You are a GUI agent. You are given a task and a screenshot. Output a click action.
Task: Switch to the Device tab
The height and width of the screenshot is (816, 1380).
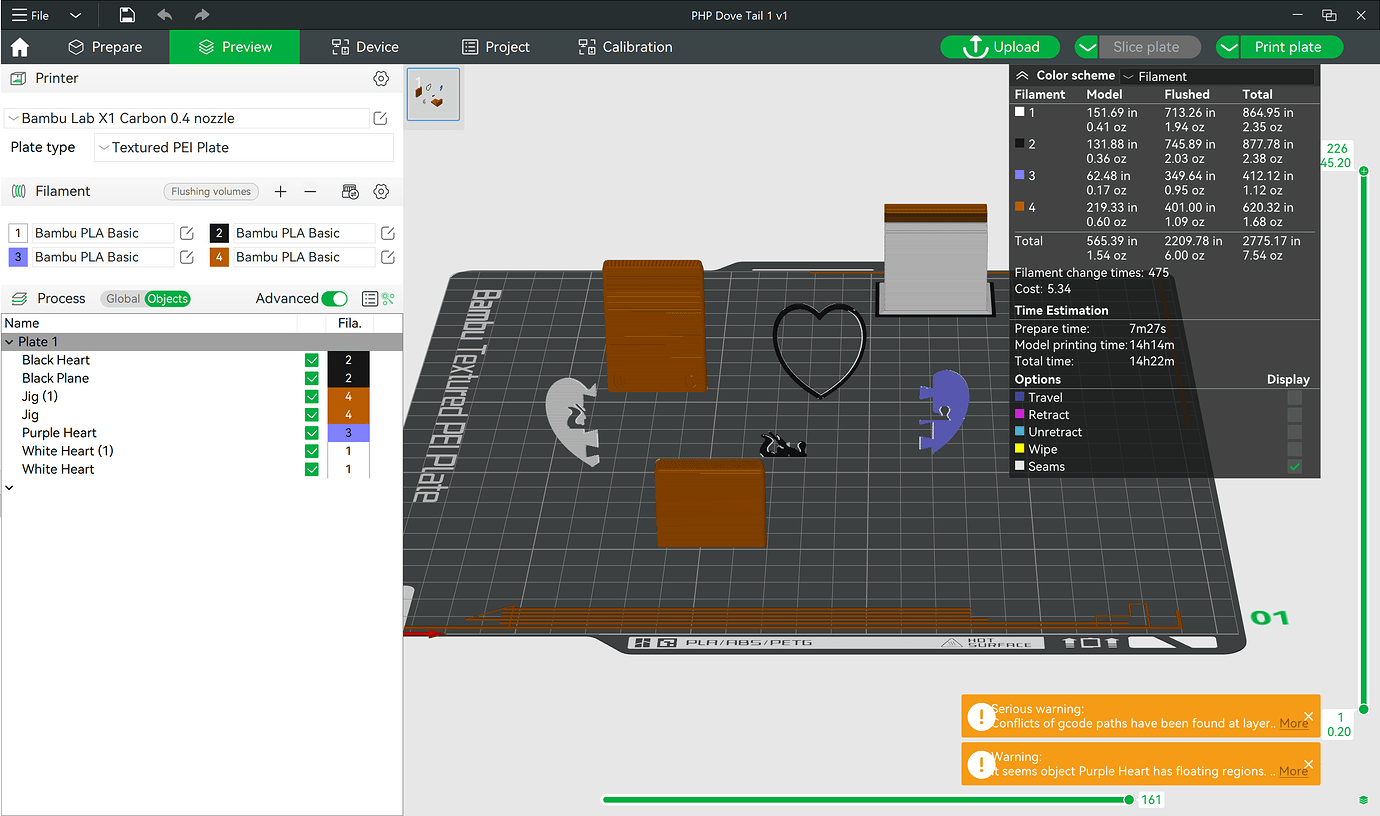pos(365,47)
